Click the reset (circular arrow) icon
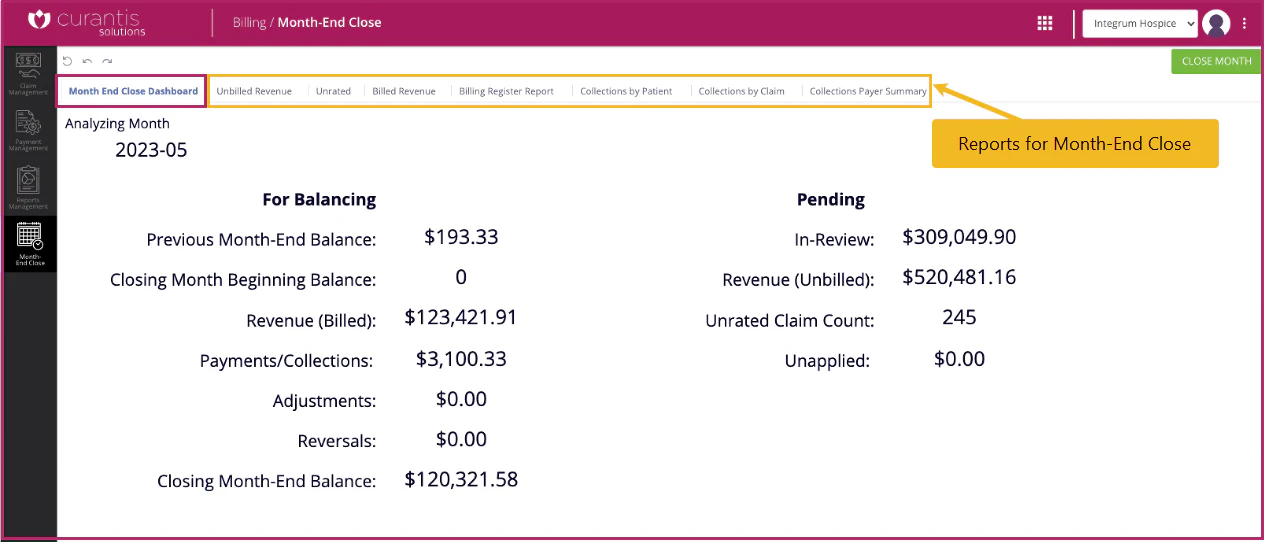Screen dimensions: 1266x542 [68, 61]
